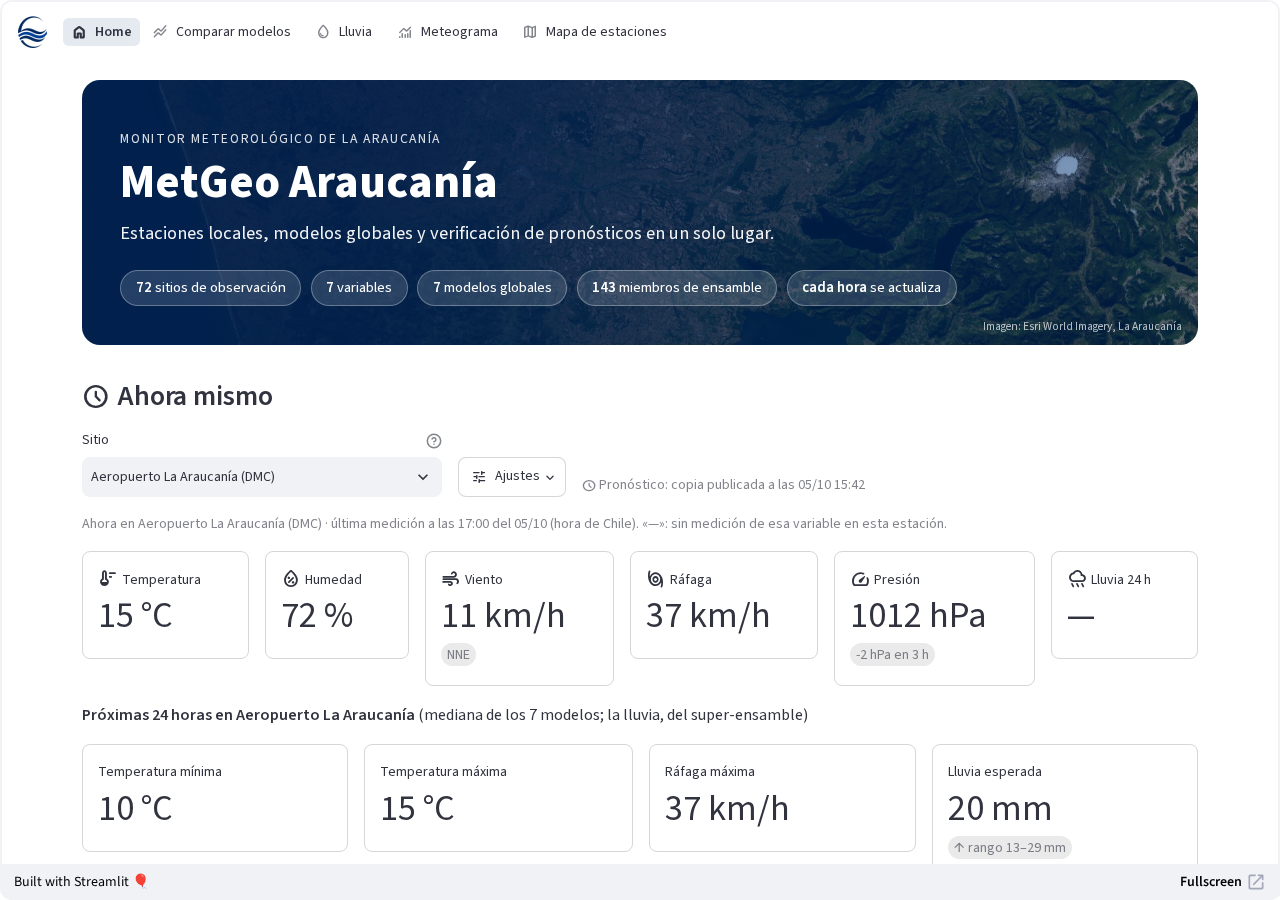The image size is (1280, 900).
Task: Click the Mapa de estaciones map icon
Action: point(530,32)
